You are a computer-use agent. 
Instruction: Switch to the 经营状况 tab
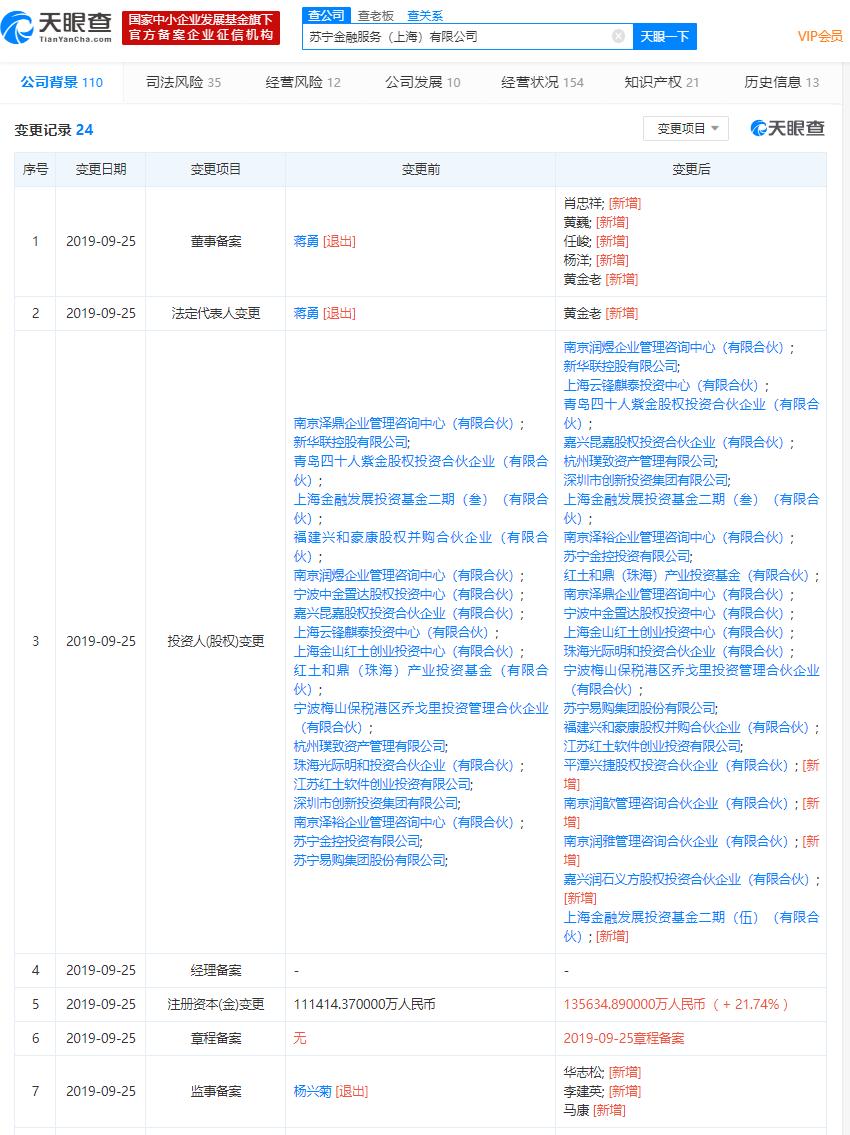(x=542, y=83)
